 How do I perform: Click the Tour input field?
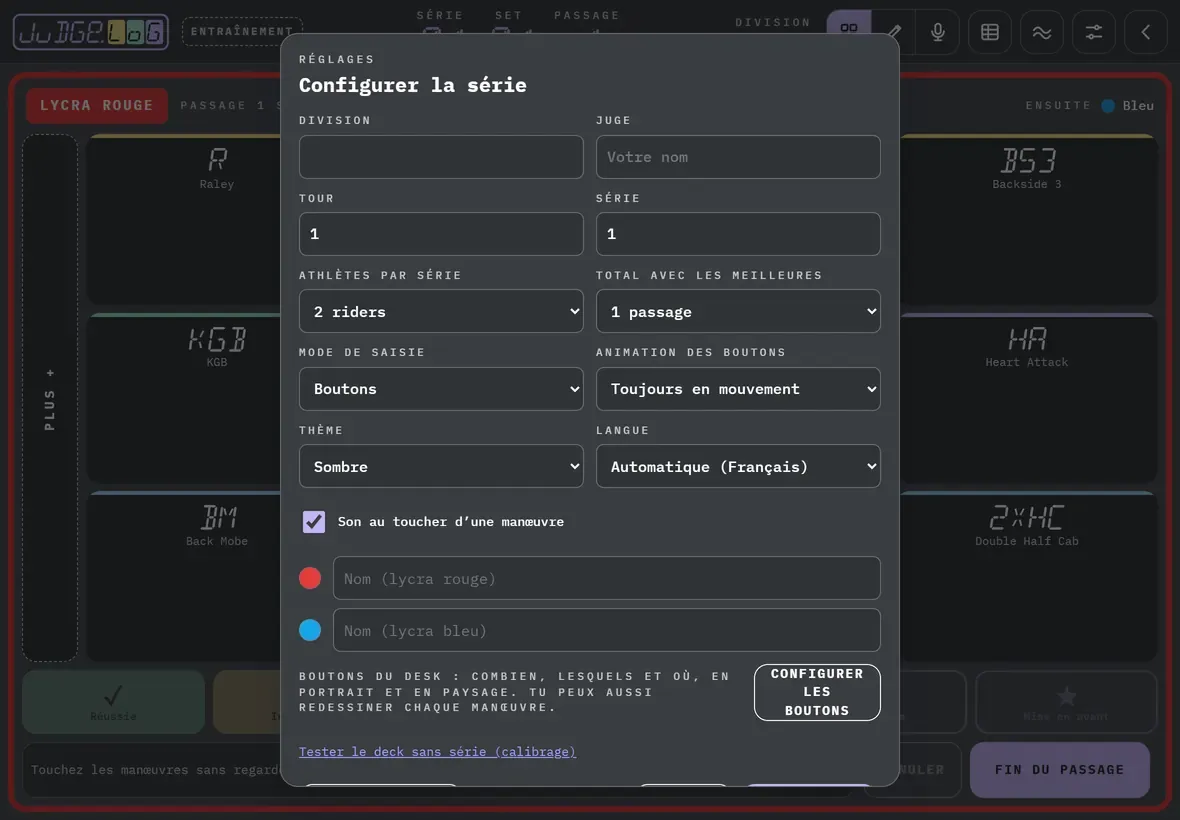pos(441,234)
